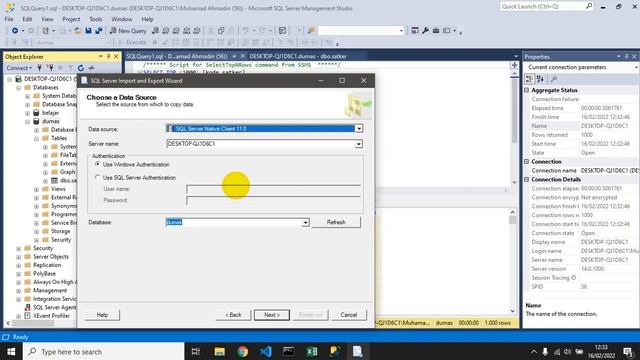Screen dimensions: 640x360
Task: Click the dumas database cylinder icon
Action: click(x=36, y=121)
